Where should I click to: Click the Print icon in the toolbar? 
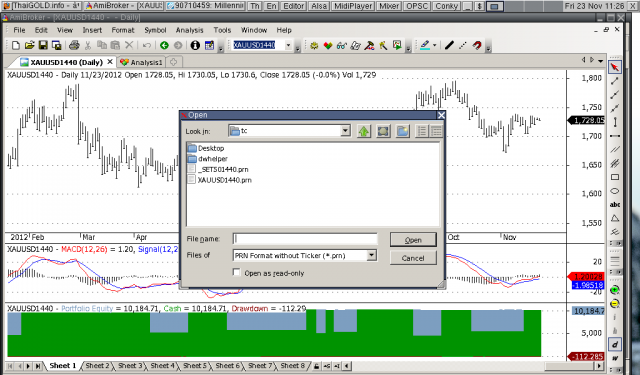(x=74, y=45)
